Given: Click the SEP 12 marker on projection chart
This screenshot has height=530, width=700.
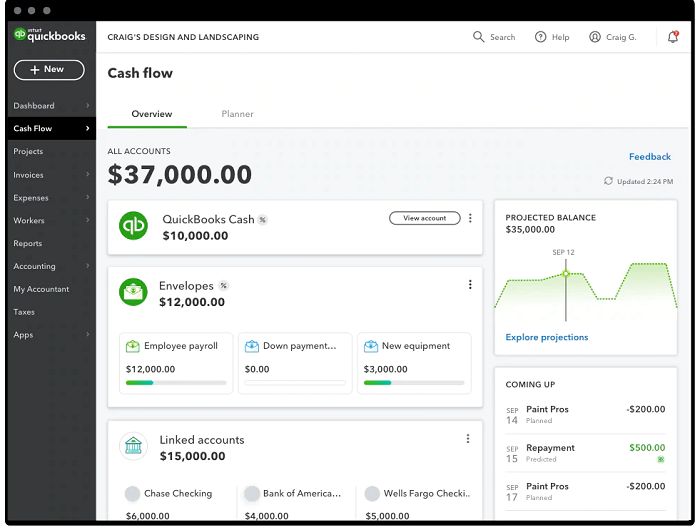Looking at the screenshot, I should click(565, 273).
